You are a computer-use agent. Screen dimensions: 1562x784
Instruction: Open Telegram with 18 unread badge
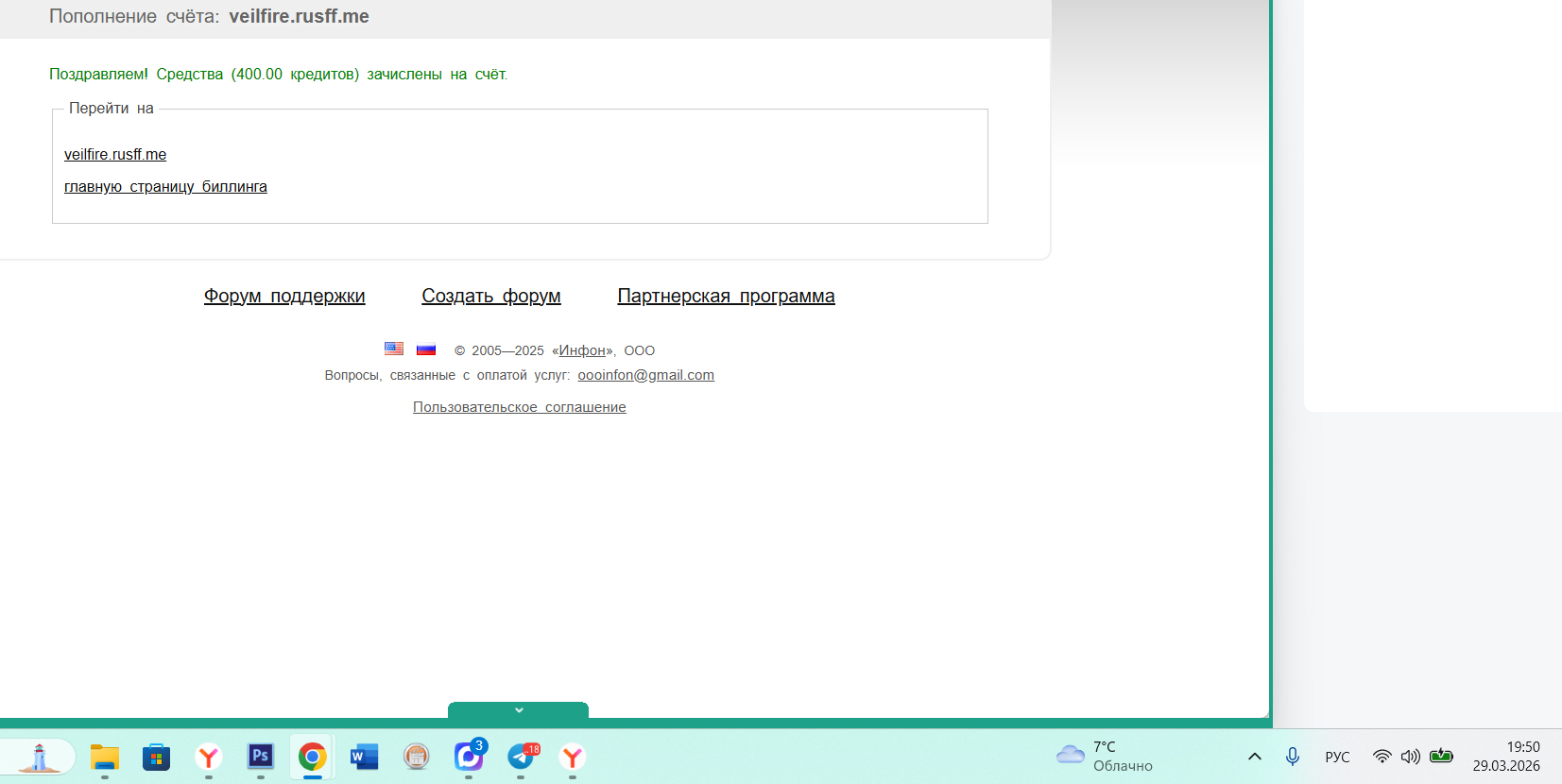[x=521, y=757]
